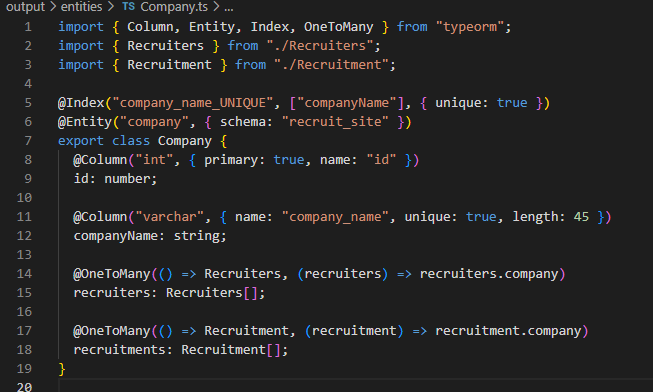The width and height of the screenshot is (653, 392).
Task: Click the @Entity decorator
Action: coord(85,122)
